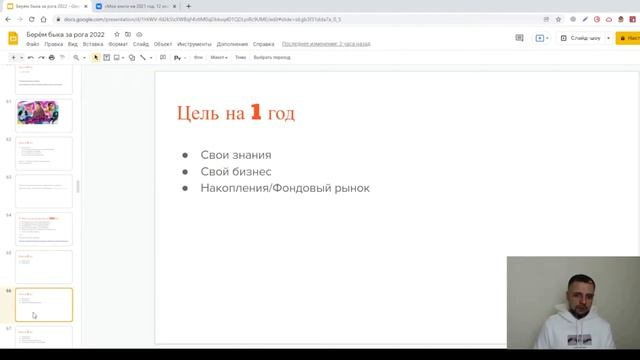640x360 pixels.
Task: Open the Дополнения menu
Action: pos(232,44)
